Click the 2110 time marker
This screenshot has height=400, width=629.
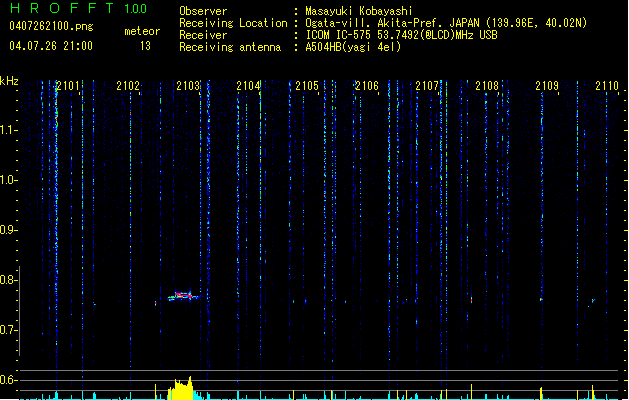pos(607,86)
